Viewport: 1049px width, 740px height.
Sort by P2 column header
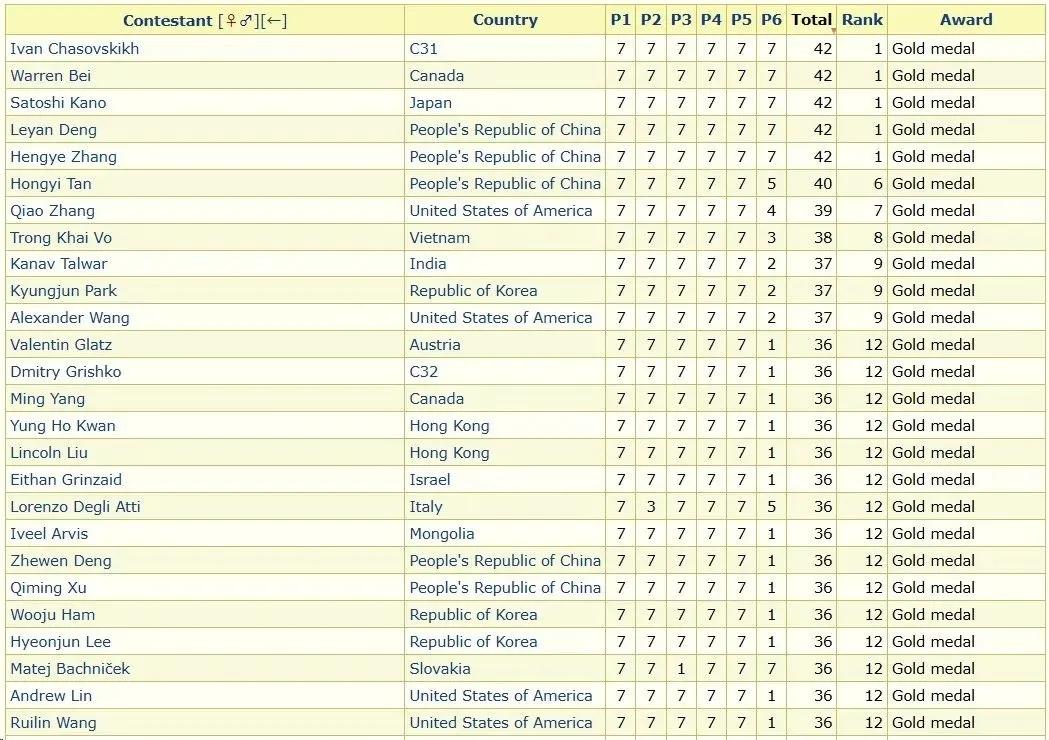[651, 20]
